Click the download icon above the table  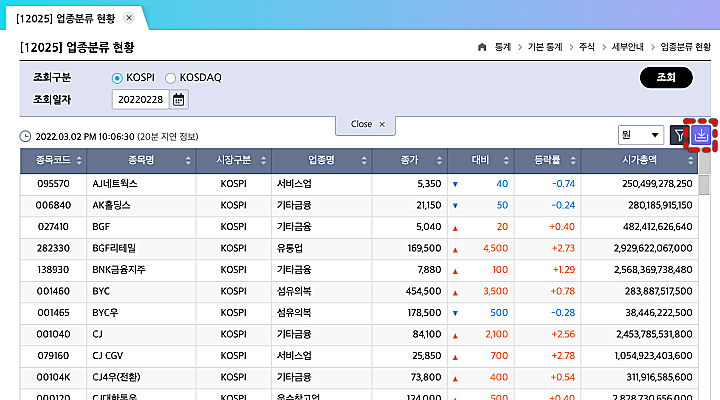(x=701, y=135)
